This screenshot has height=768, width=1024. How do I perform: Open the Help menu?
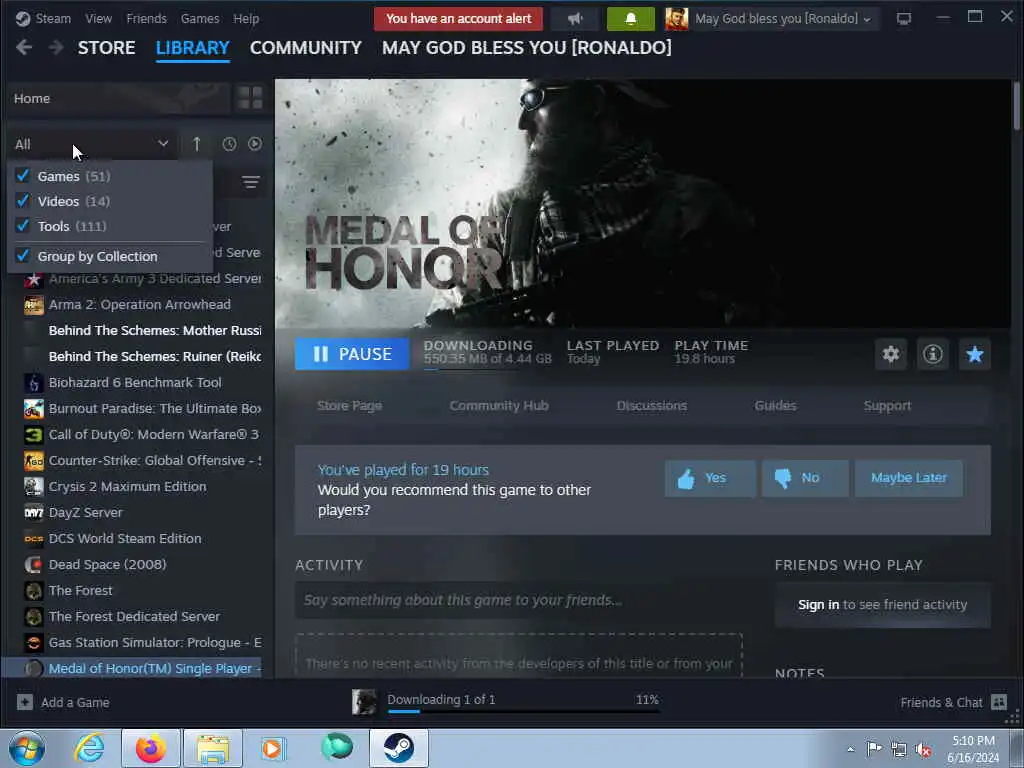[x=246, y=18]
